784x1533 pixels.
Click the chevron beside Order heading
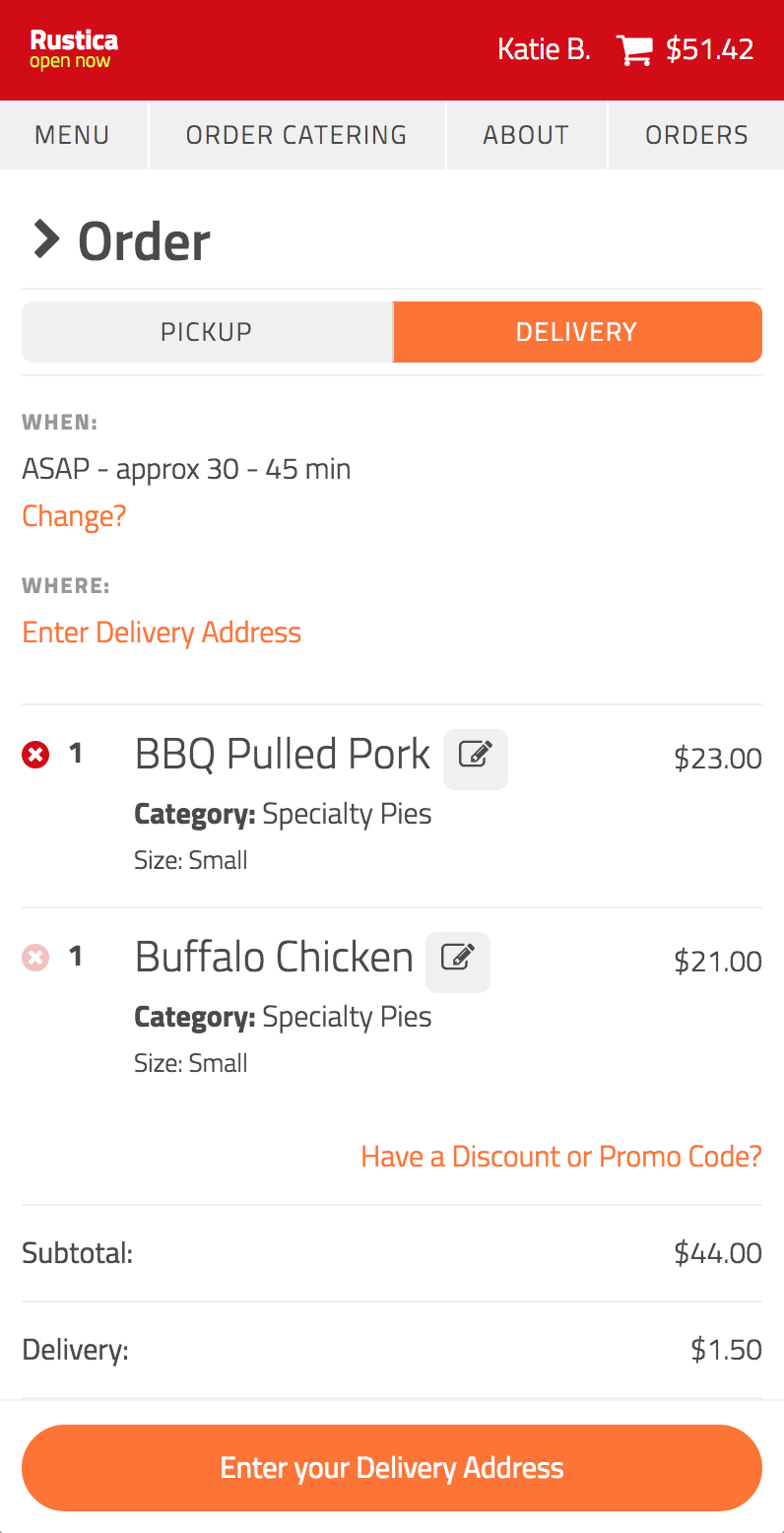click(x=45, y=239)
